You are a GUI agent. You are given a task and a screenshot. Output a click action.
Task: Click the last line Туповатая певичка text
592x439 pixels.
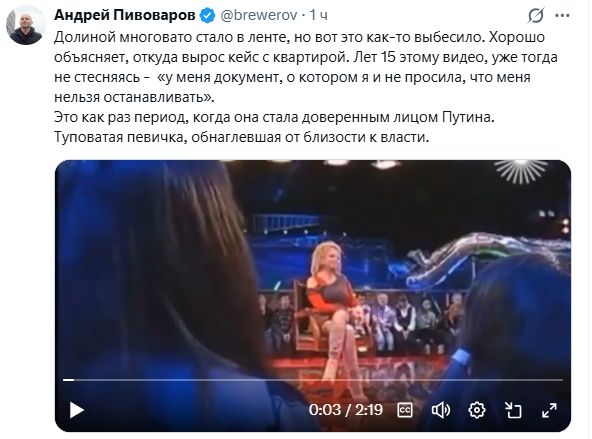[242, 137]
